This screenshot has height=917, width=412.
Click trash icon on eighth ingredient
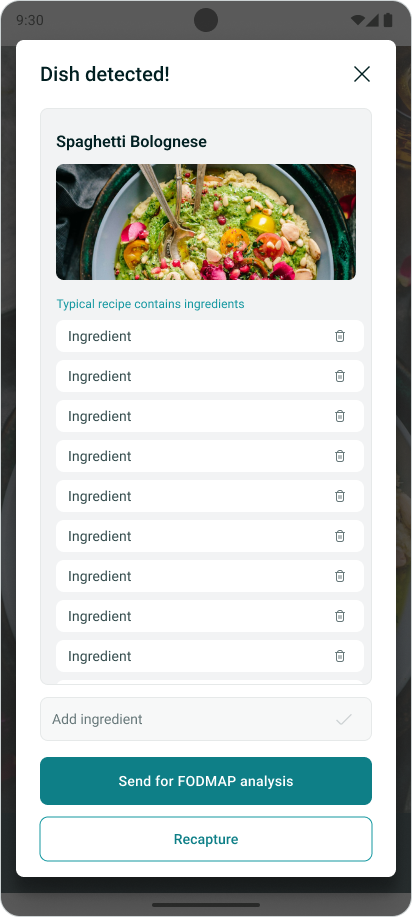(x=339, y=616)
